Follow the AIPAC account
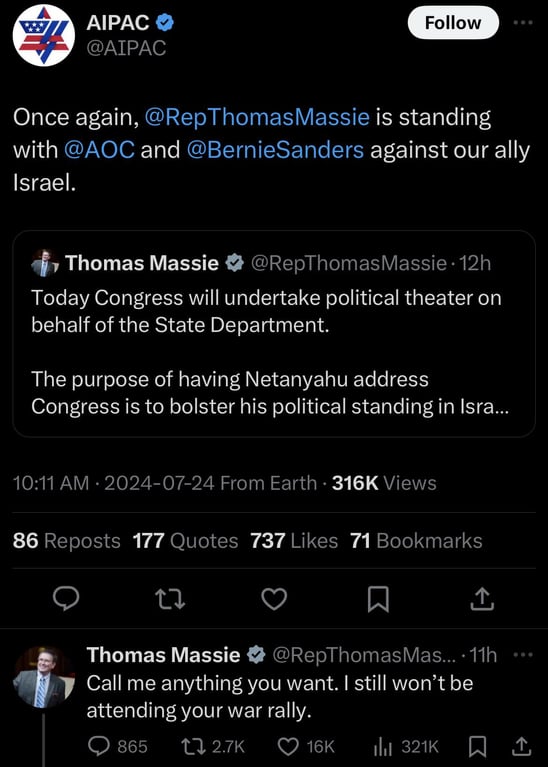The width and height of the screenshot is (548, 767). pyautogui.click(x=453, y=23)
